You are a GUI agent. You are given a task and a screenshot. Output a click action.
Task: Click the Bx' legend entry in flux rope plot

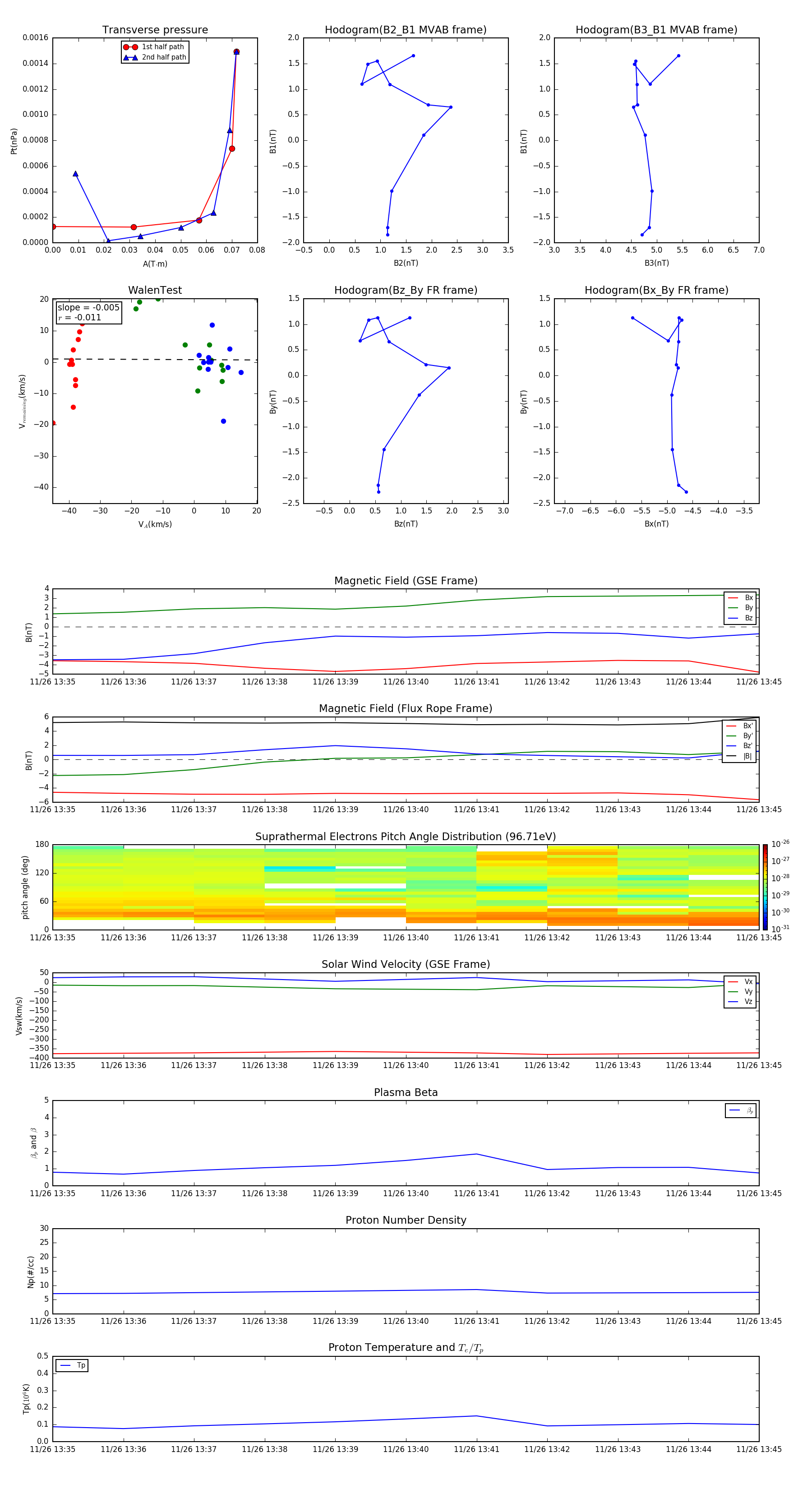coord(739,726)
